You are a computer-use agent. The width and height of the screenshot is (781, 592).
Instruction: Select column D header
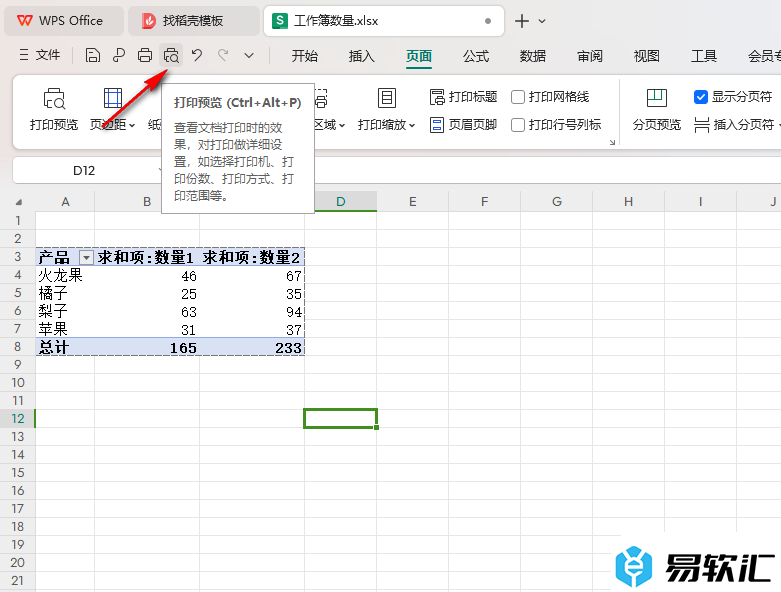coord(341,202)
